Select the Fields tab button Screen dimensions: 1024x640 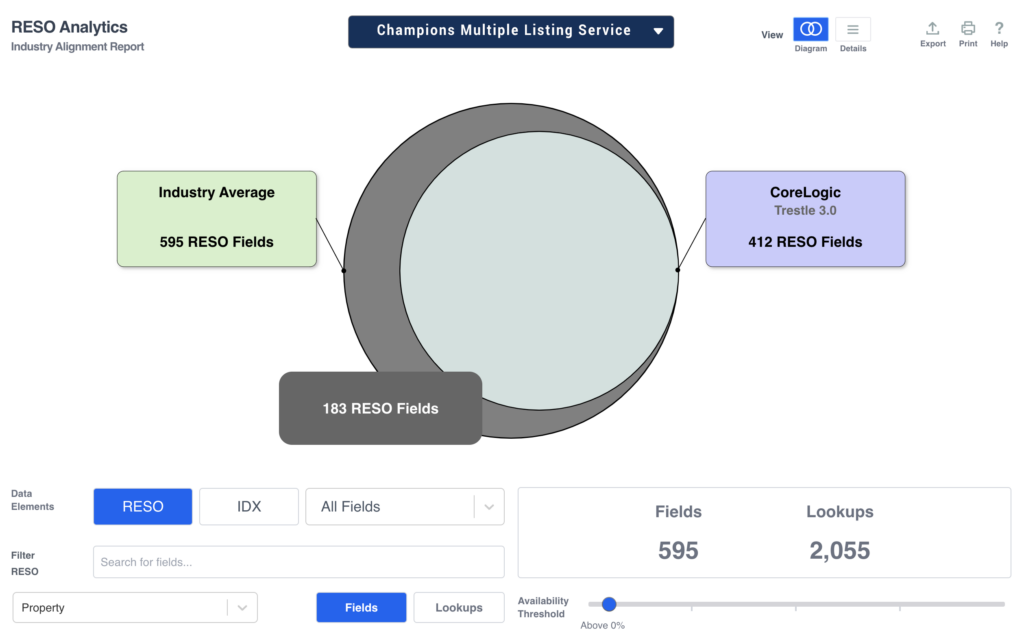(361, 607)
